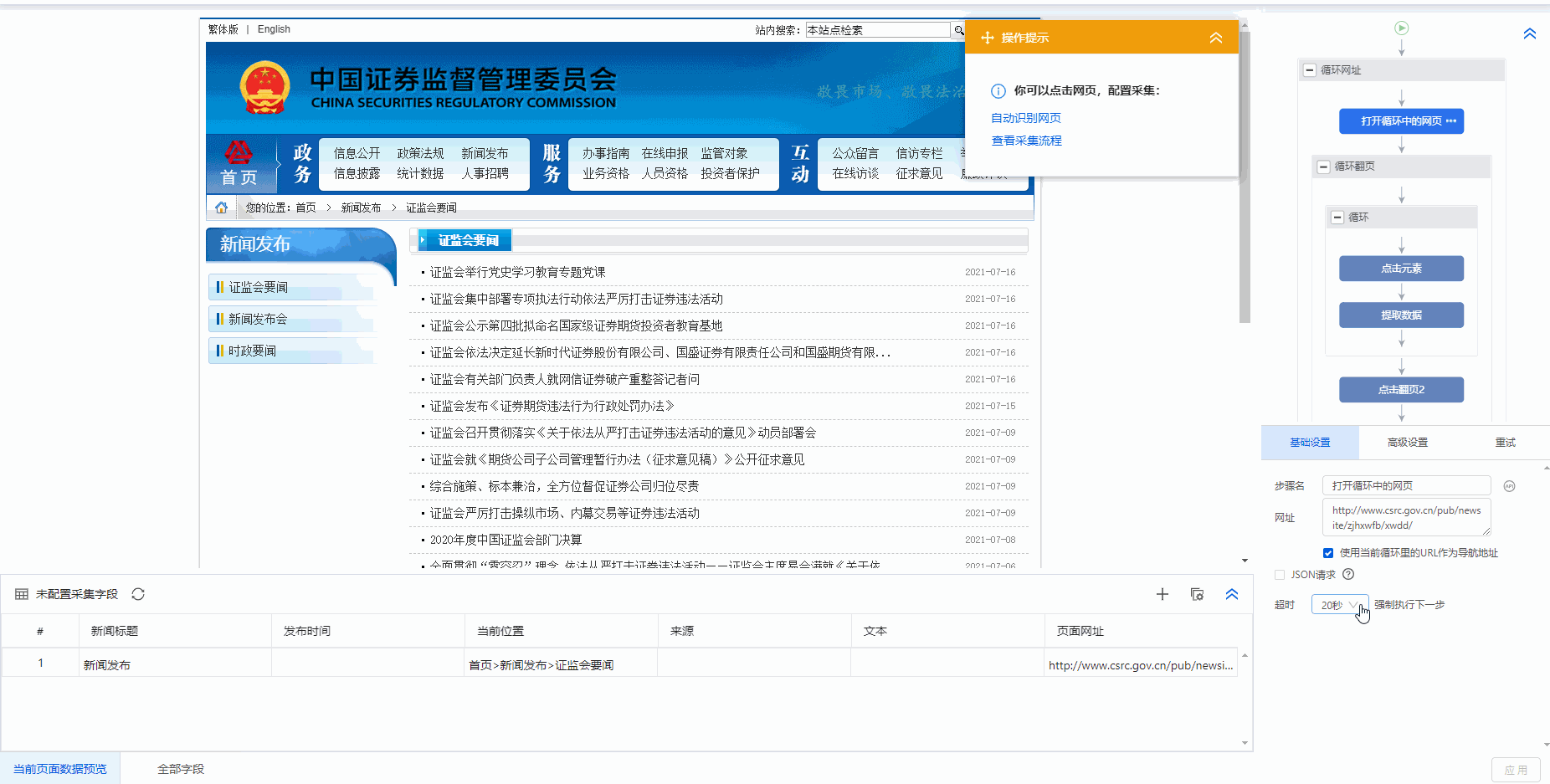
Task: Select the 点击翻页2 workflow step
Action: [x=1401, y=390]
